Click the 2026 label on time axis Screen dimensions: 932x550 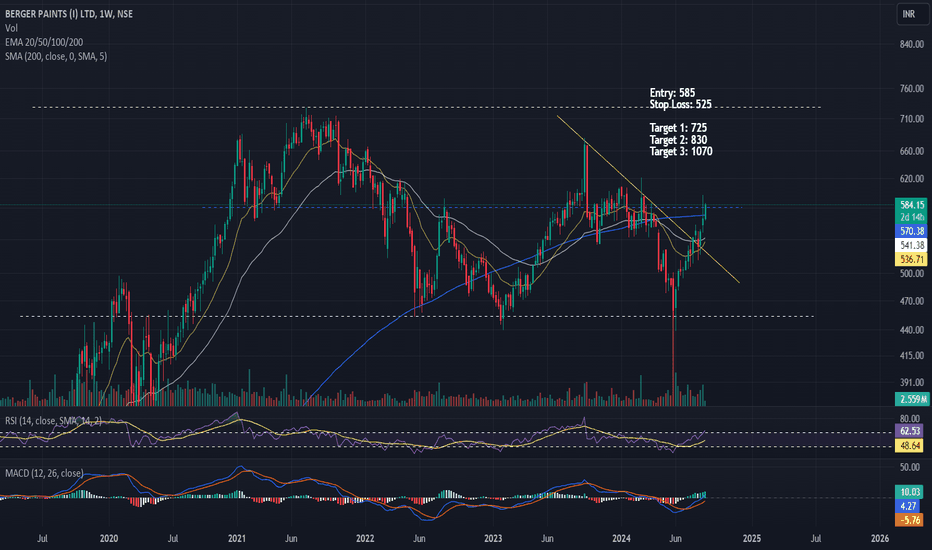point(880,539)
